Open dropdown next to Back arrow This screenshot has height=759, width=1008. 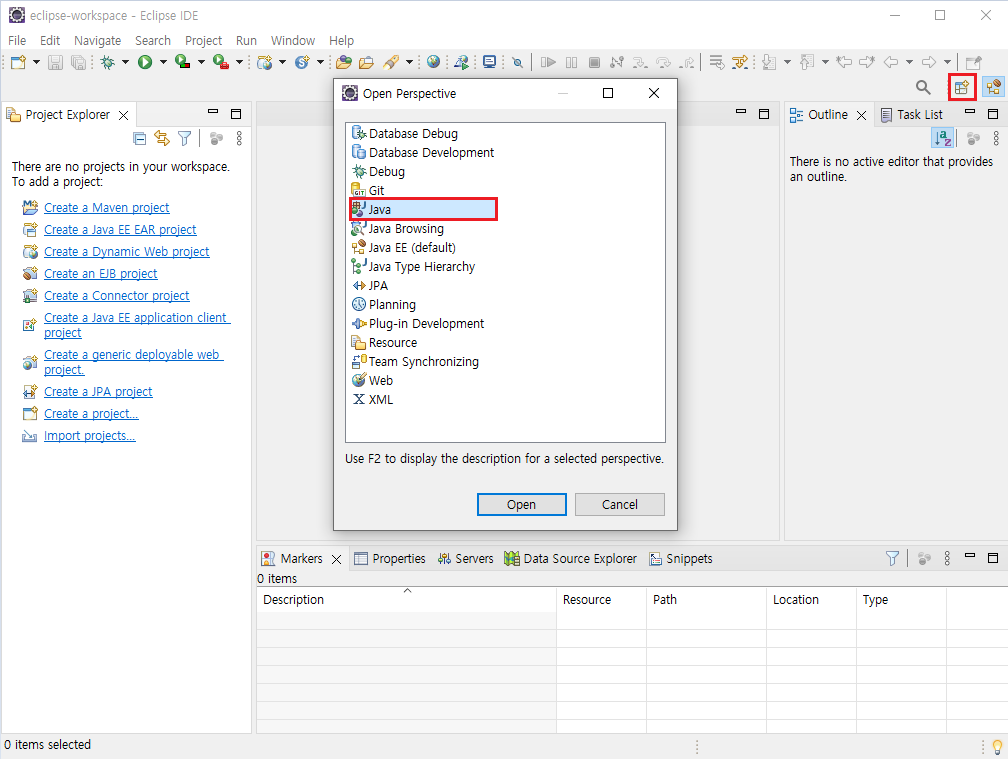point(909,62)
